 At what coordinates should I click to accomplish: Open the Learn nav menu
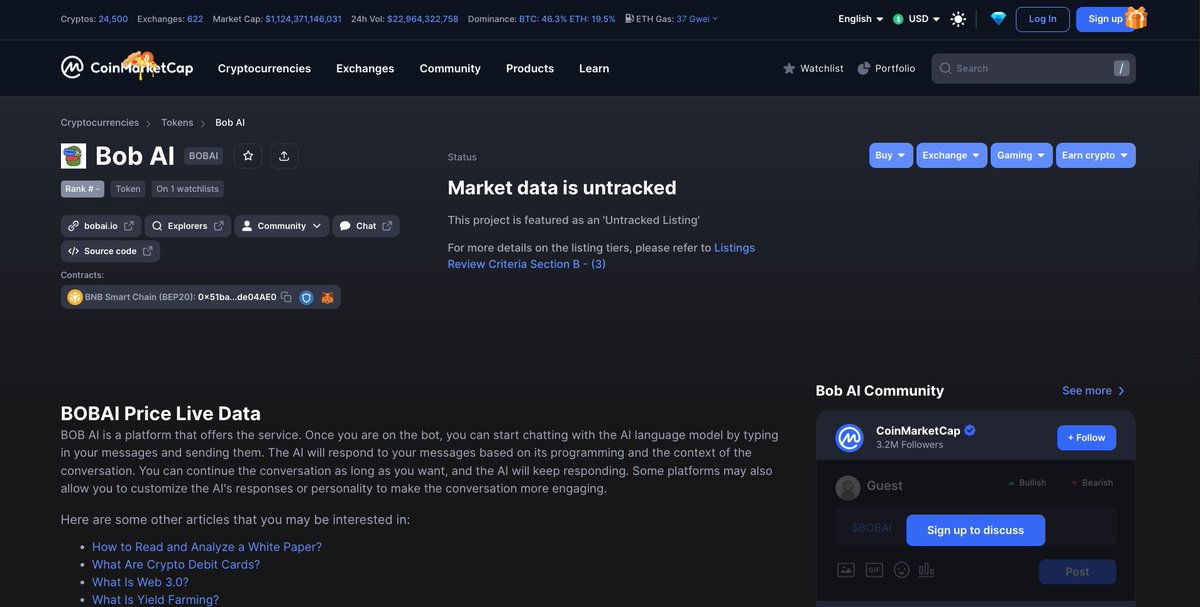click(x=594, y=68)
